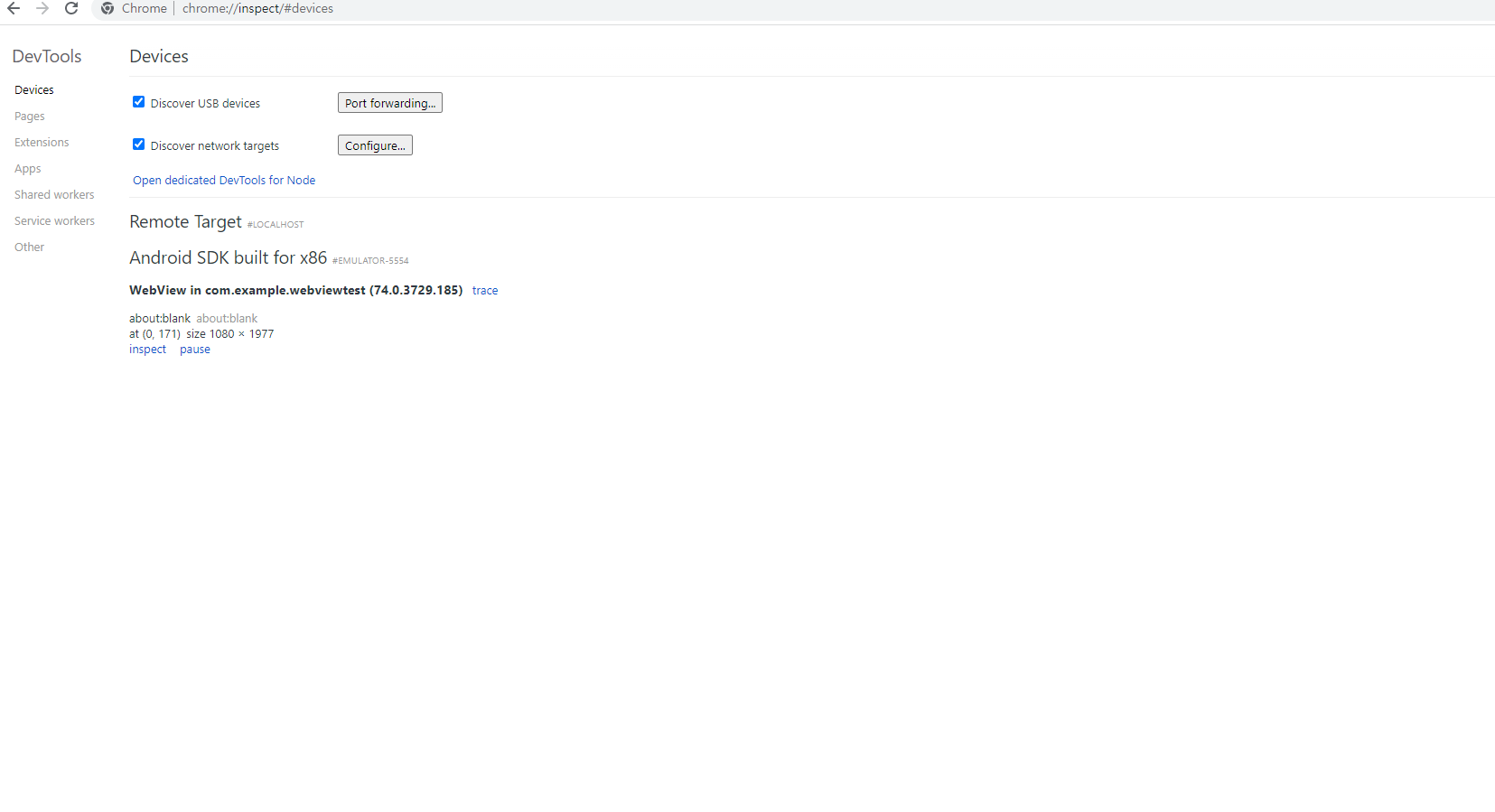1495x812 pixels.
Task: Click the about:blank page title
Action: coord(160,319)
